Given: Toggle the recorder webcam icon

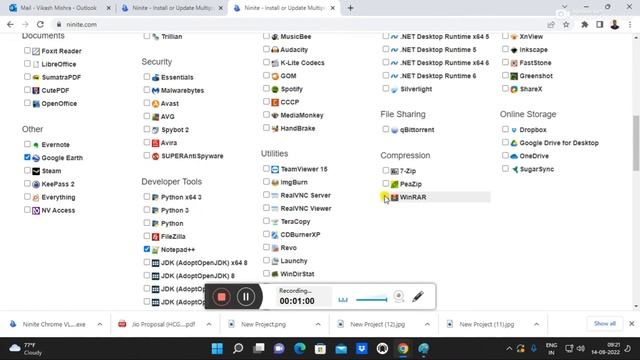Looking at the screenshot, I should (399, 296).
